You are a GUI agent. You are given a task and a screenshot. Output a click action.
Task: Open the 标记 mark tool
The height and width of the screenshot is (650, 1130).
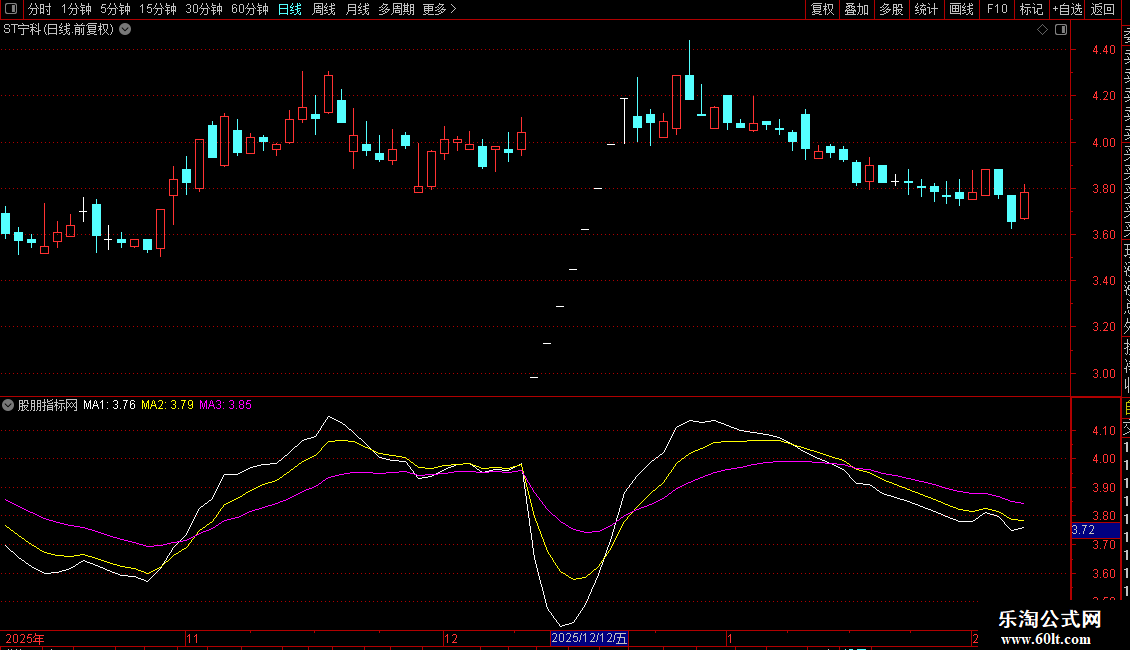[1031, 9]
